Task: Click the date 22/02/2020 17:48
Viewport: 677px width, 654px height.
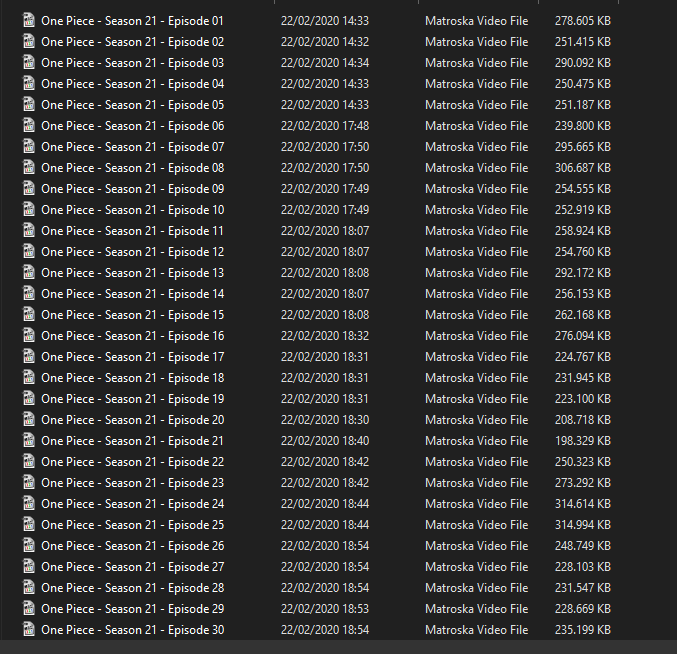Action: point(325,126)
